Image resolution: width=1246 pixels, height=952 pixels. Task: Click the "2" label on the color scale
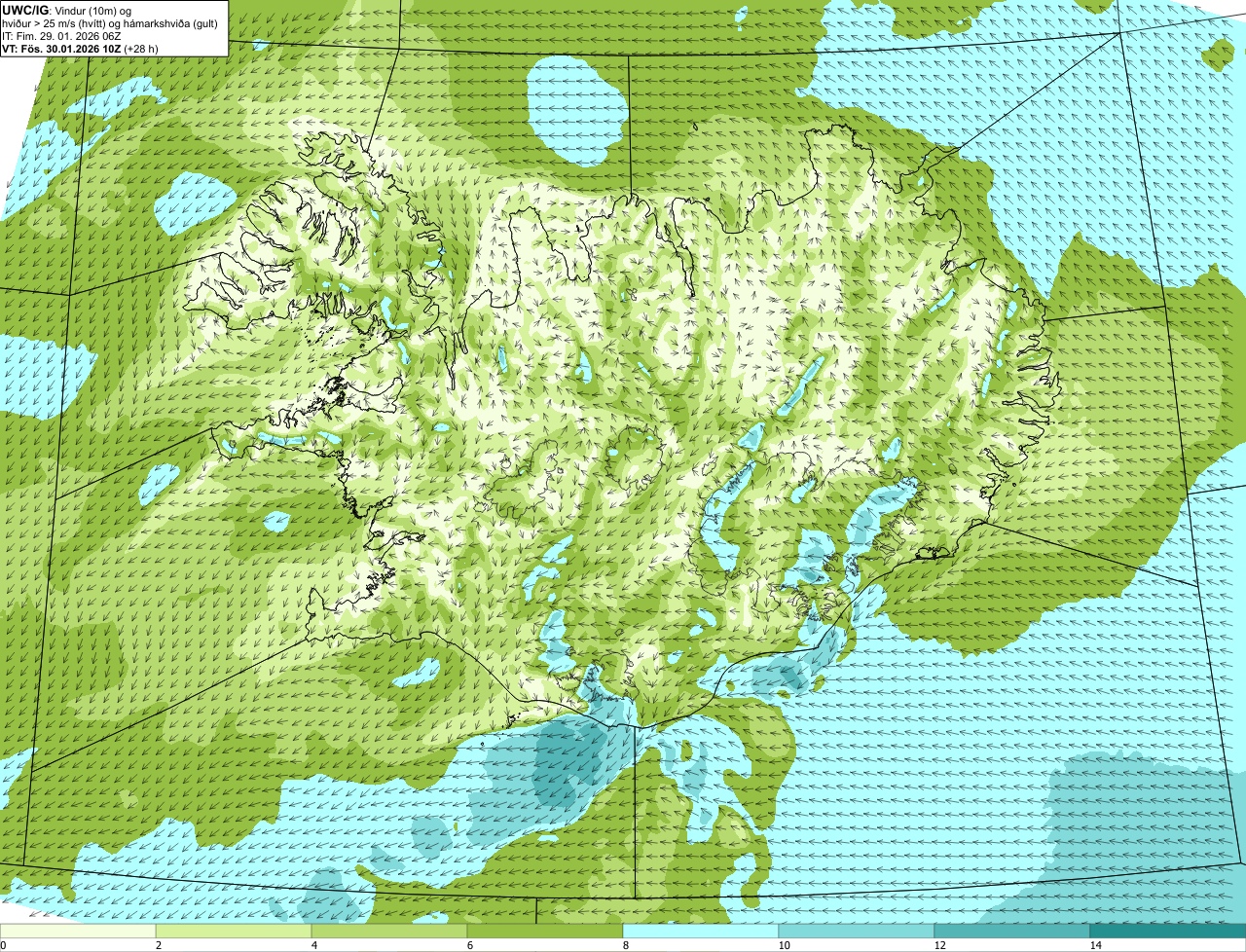[x=158, y=945]
